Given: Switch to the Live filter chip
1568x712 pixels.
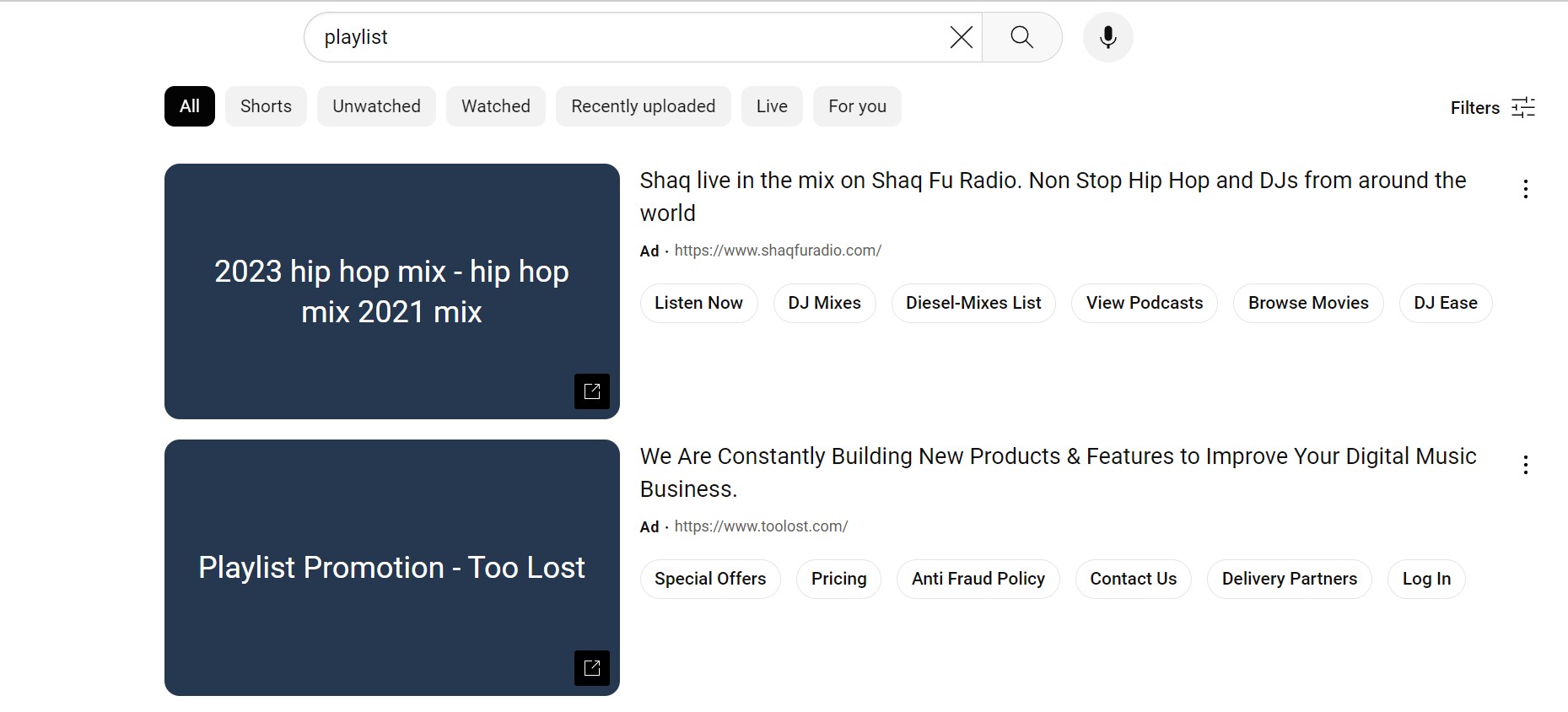Looking at the screenshot, I should (772, 106).
